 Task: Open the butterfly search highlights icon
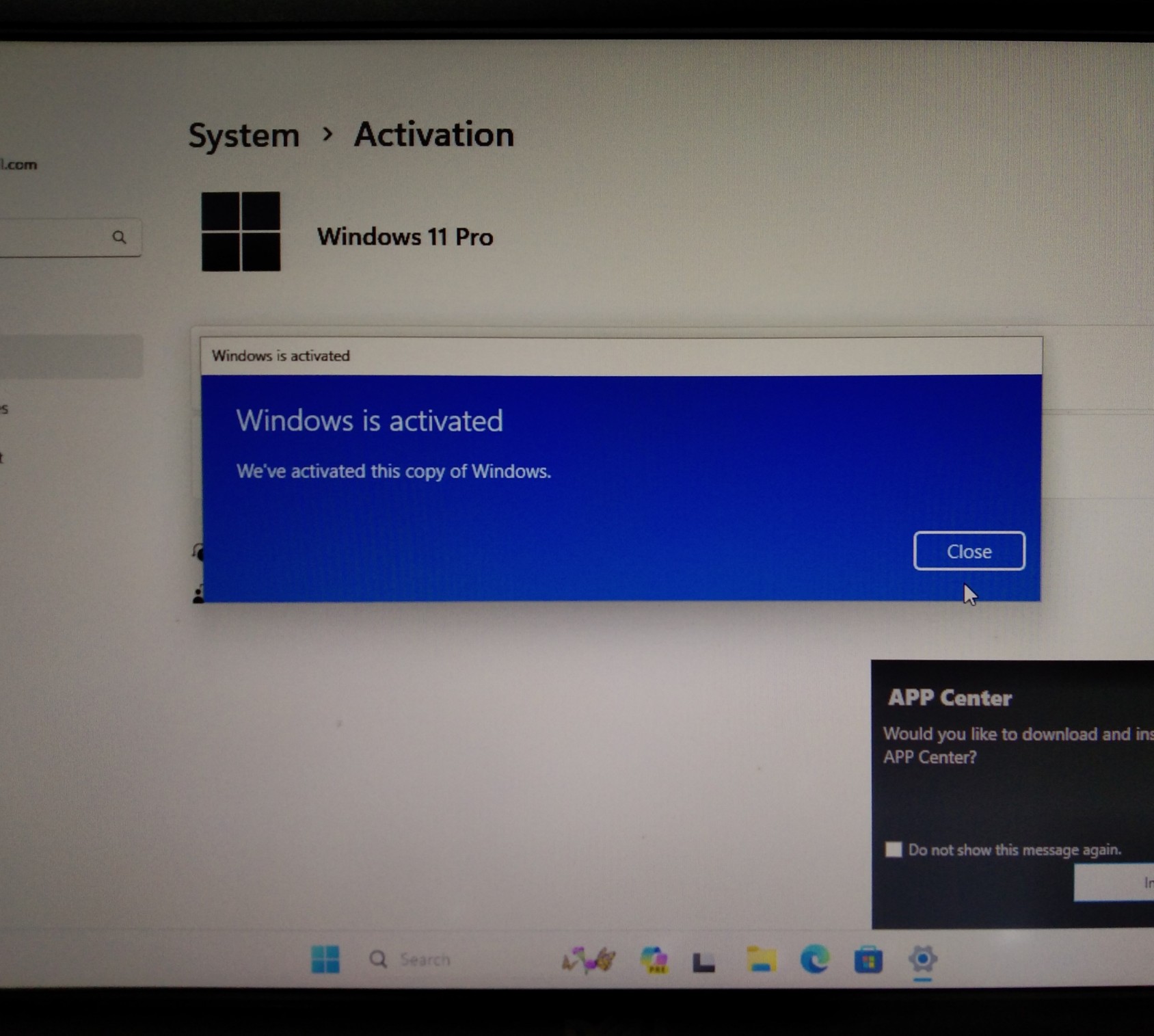coord(588,960)
